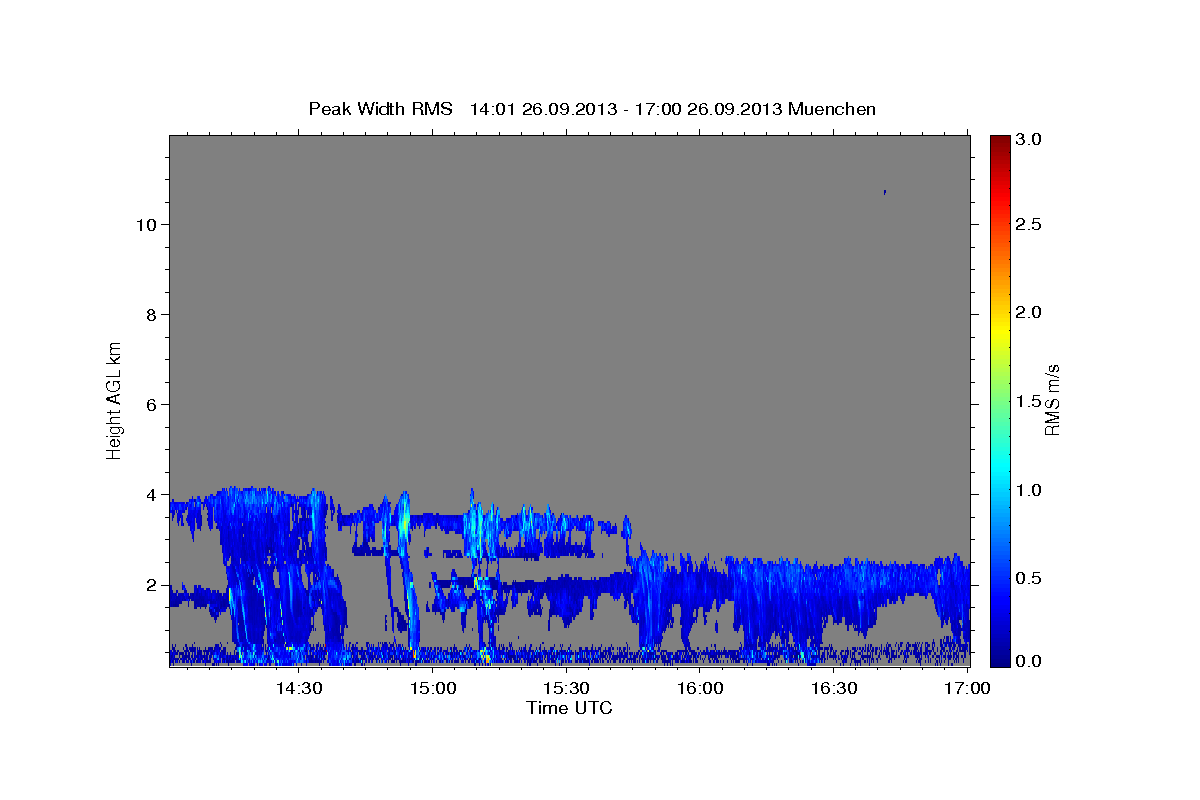Click the isolated blue speck near 10.7 km
1200x800 pixels.
[x=885, y=192]
